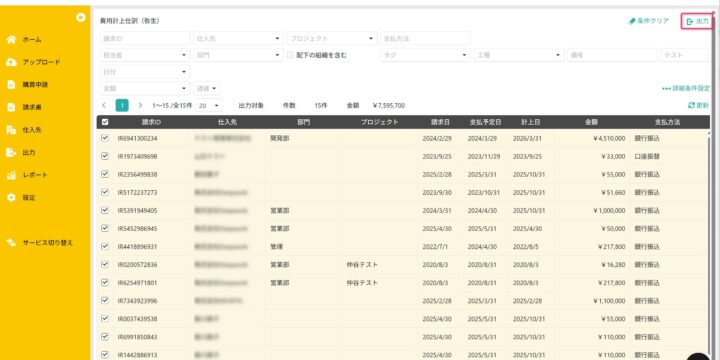The image size is (720, 360).
Task: Uncheck row IR1973409698 checkbox
Action: [105, 156]
